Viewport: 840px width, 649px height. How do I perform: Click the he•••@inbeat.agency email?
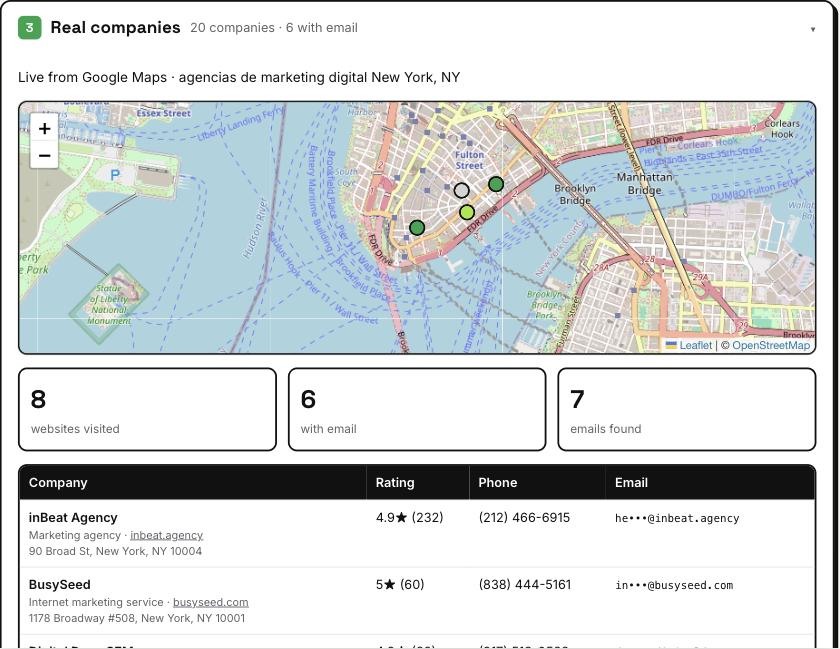677,518
